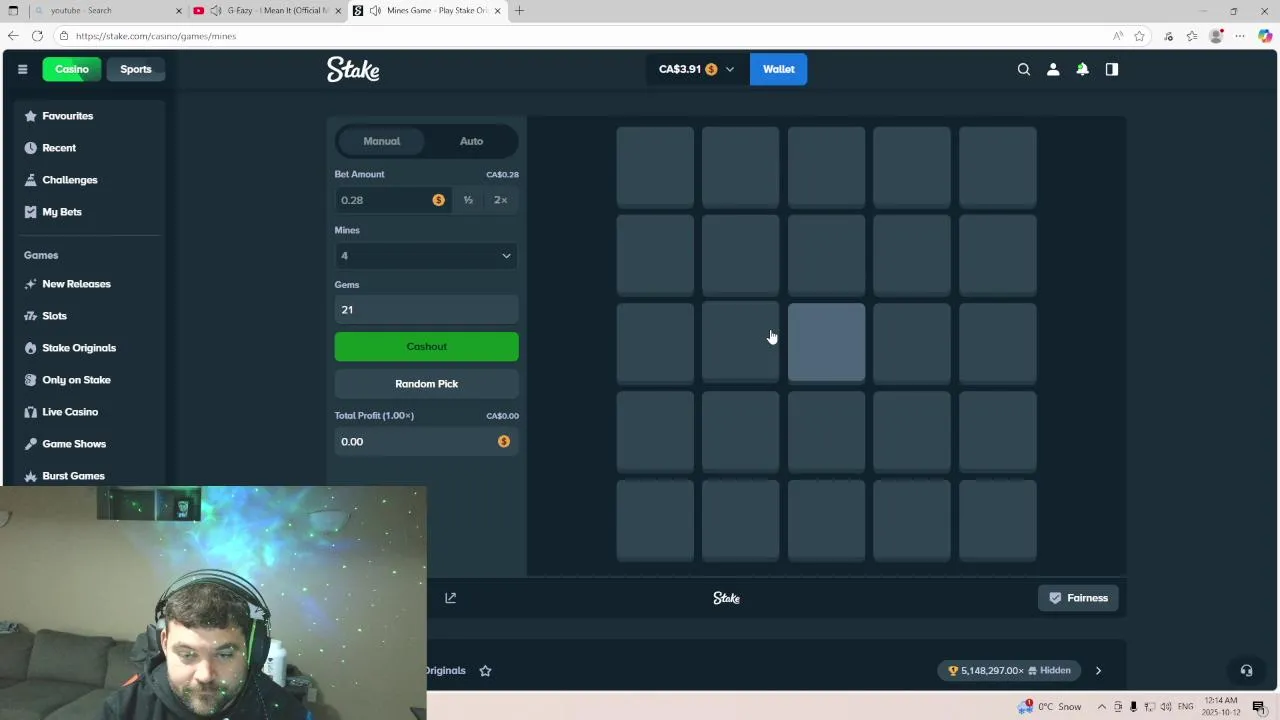Mute the Mines Game tab audio
1280x720 pixels.
click(375, 10)
